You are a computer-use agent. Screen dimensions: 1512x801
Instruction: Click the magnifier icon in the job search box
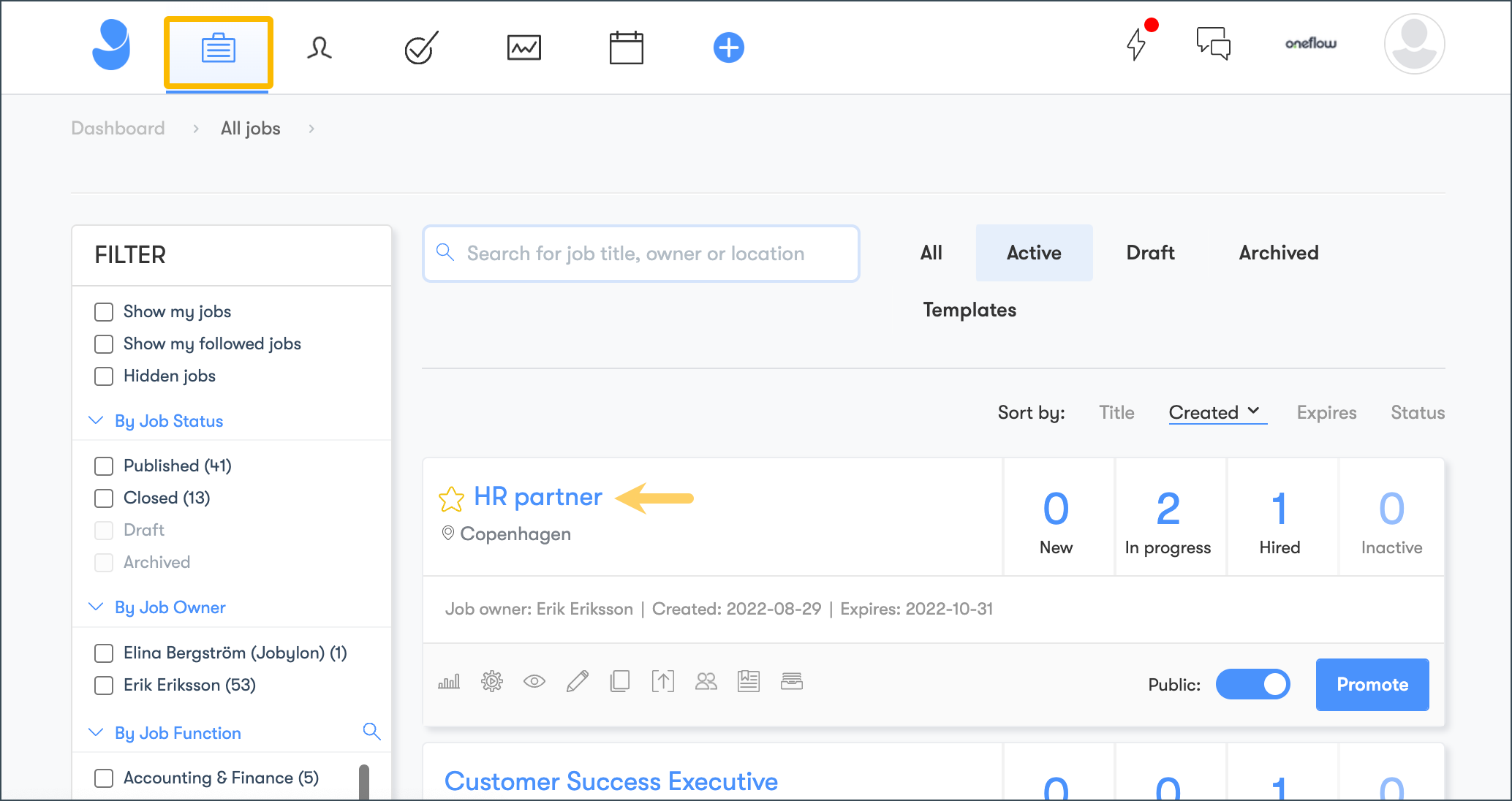[445, 253]
